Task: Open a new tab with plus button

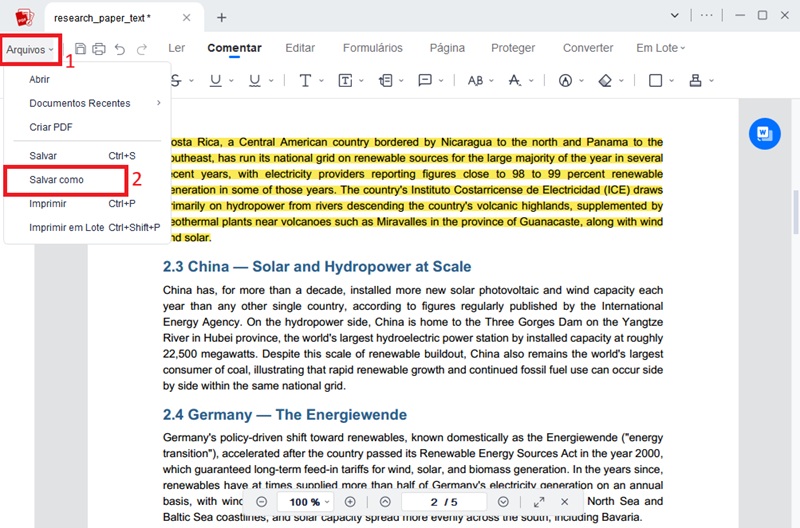Action: (221, 18)
